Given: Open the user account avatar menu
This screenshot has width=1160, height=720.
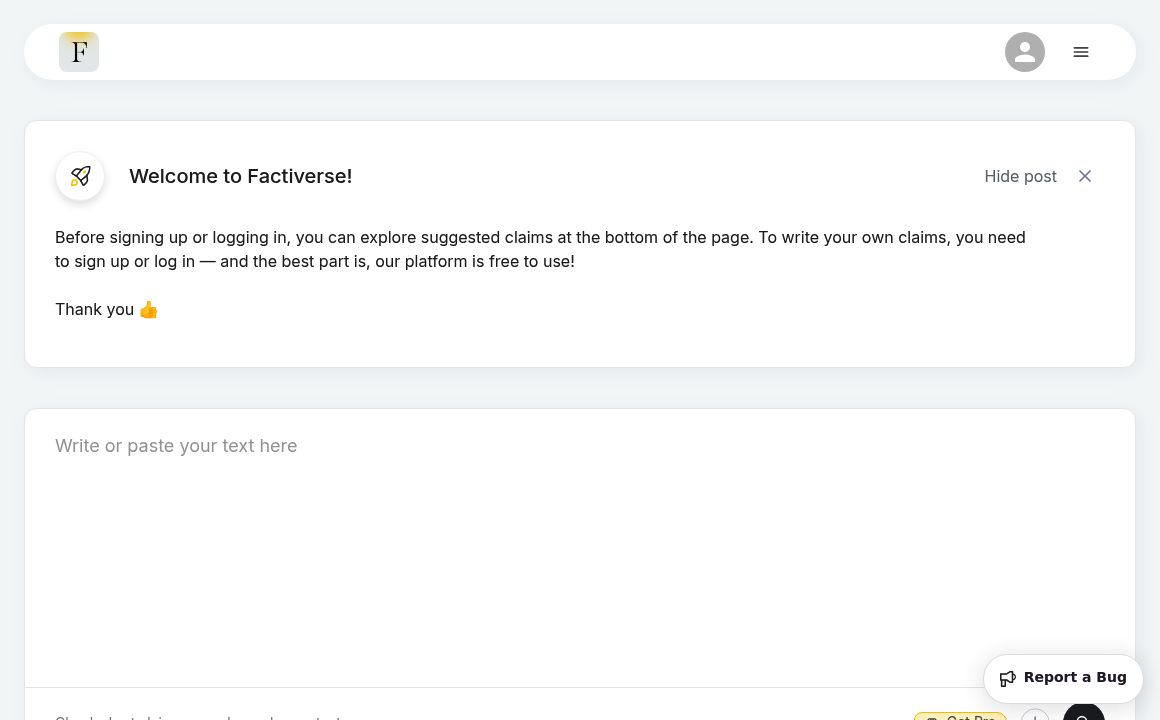Looking at the screenshot, I should point(1025,52).
